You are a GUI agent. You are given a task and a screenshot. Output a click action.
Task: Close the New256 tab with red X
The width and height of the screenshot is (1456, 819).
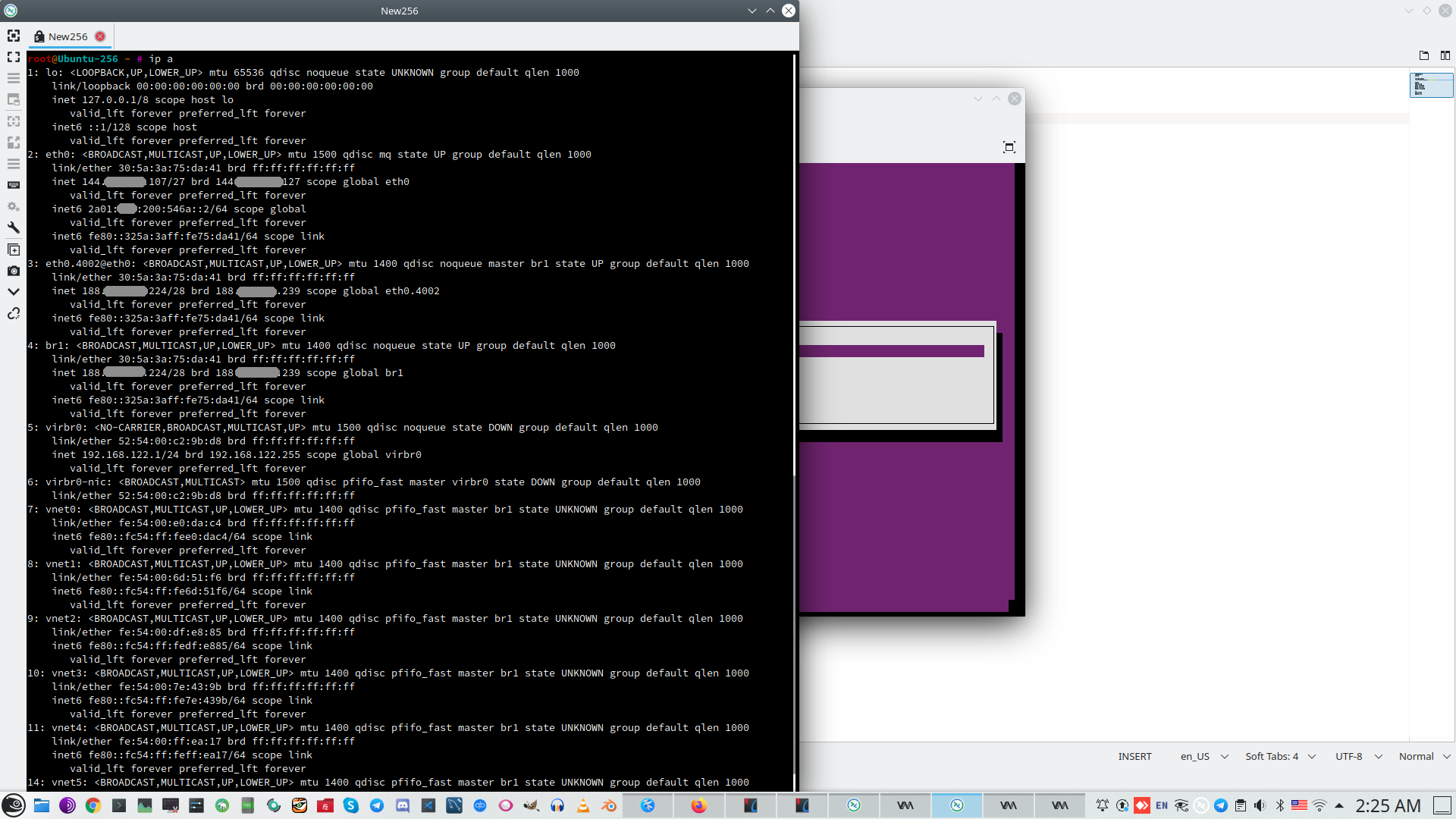(x=100, y=36)
